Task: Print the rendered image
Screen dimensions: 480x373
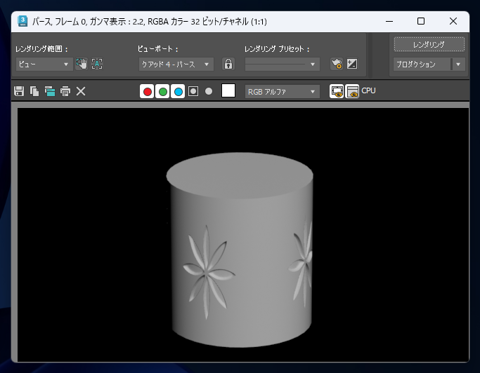Action: [x=65, y=91]
